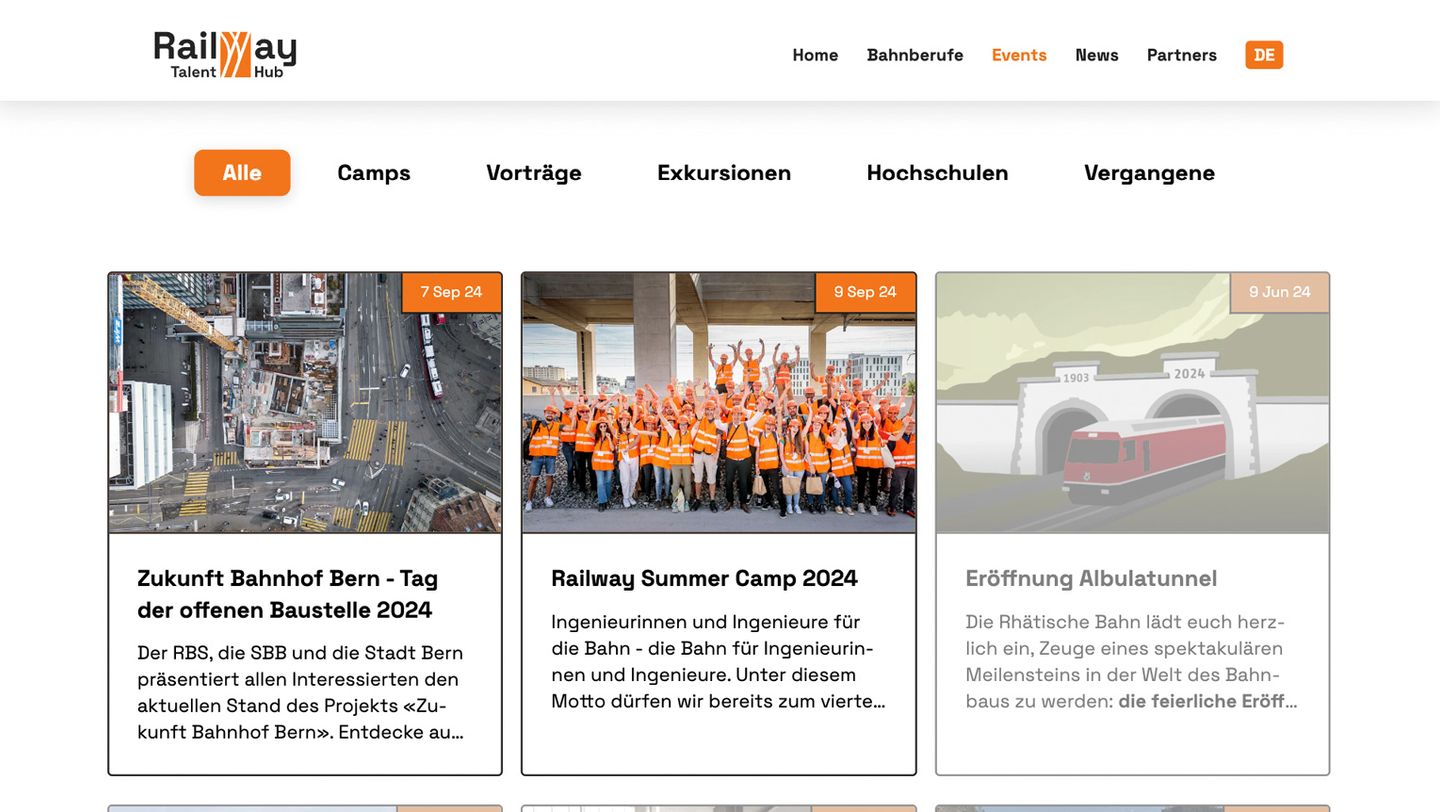Switch language with the DE button
The image size is (1440, 812).
pyautogui.click(x=1264, y=55)
